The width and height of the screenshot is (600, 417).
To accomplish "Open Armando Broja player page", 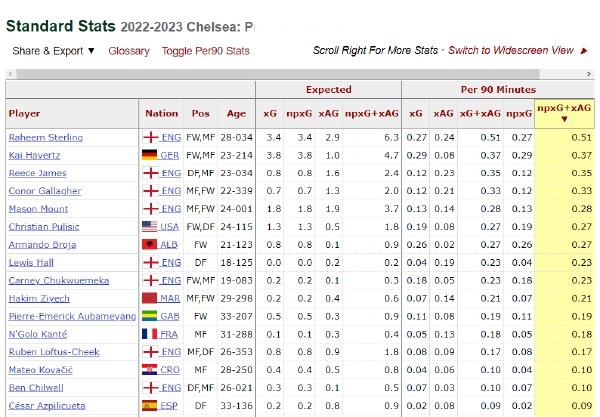I will pyautogui.click(x=42, y=245).
